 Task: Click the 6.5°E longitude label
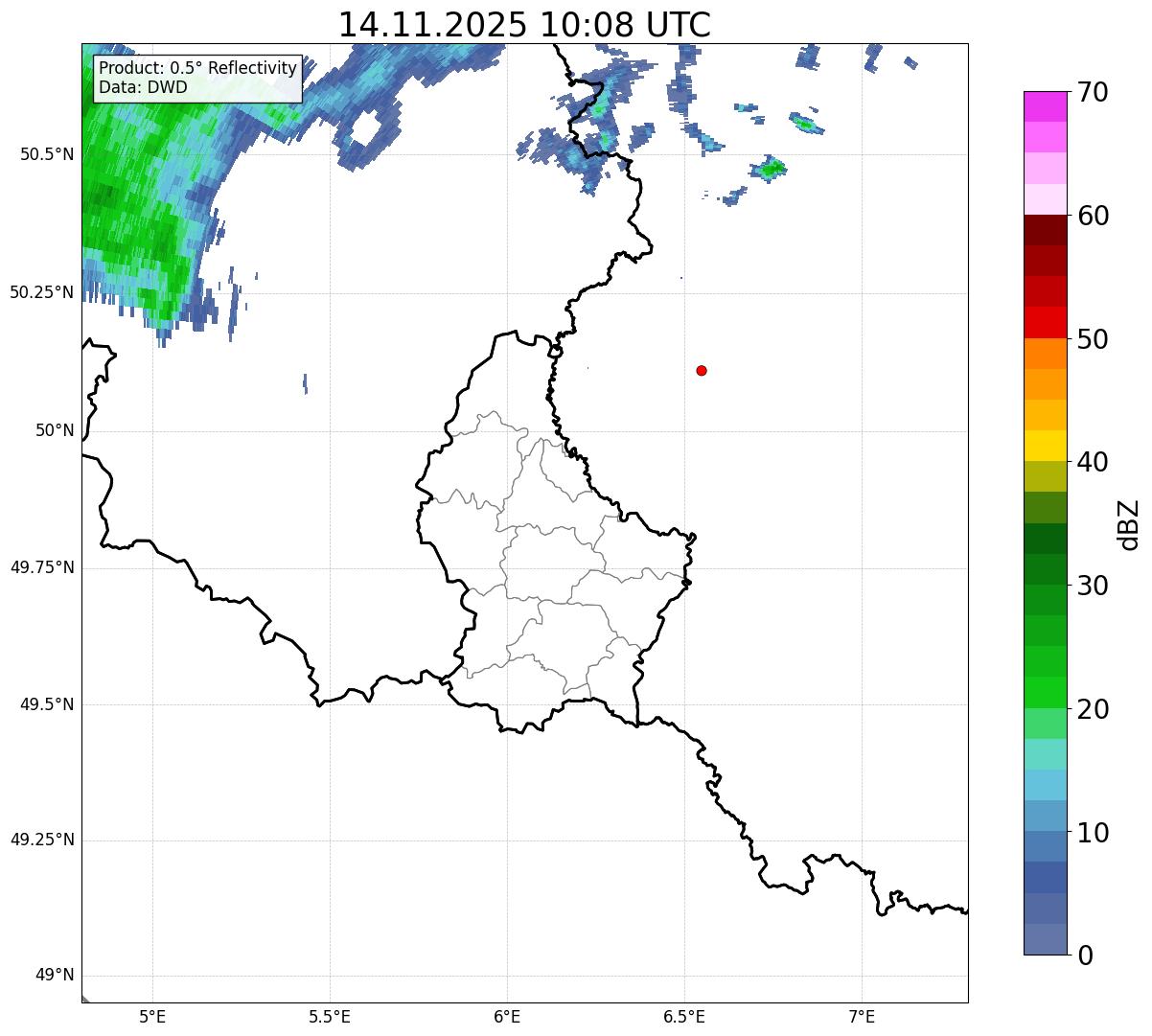(x=684, y=1016)
